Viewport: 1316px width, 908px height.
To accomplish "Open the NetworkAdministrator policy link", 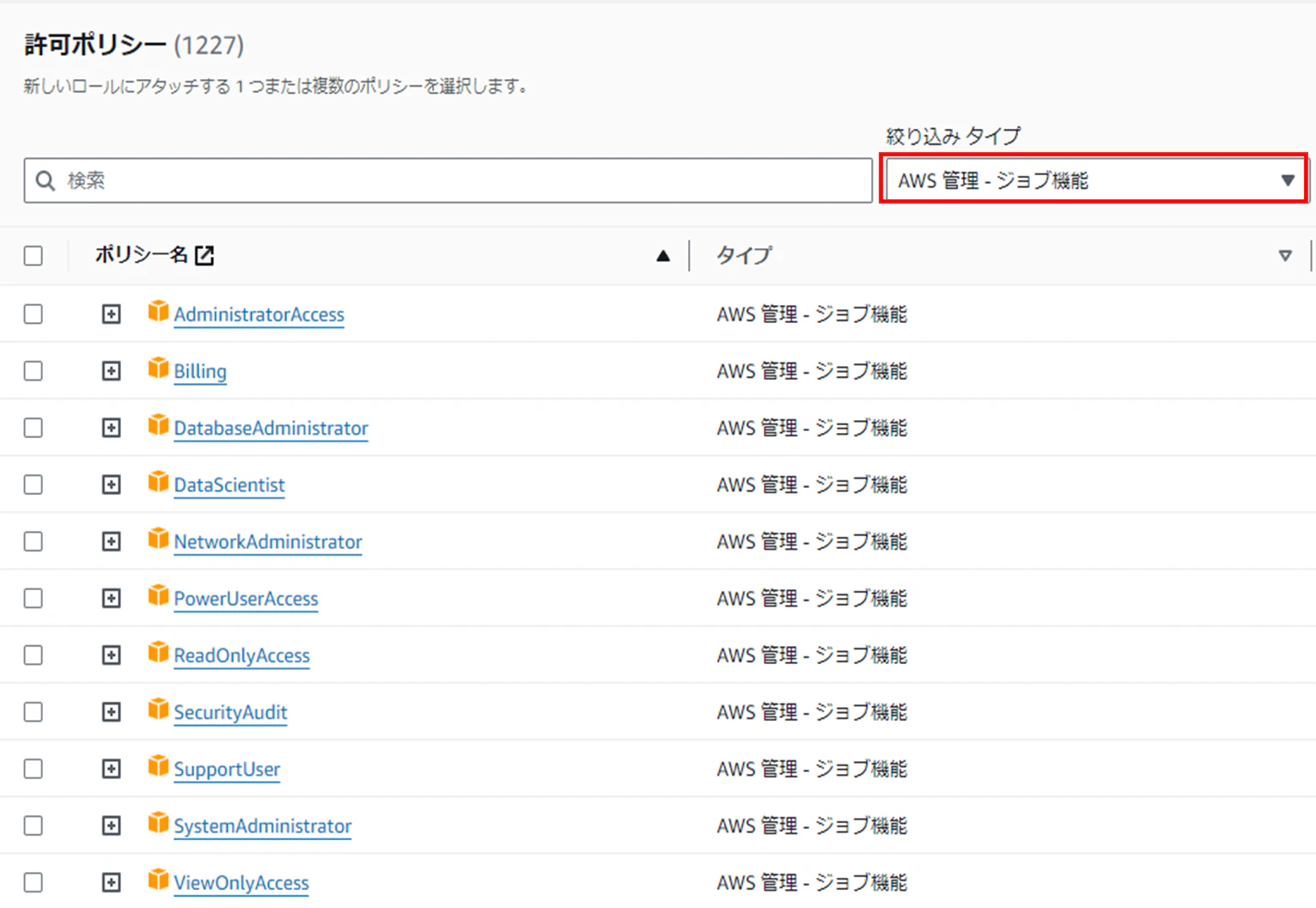I will pos(268,541).
